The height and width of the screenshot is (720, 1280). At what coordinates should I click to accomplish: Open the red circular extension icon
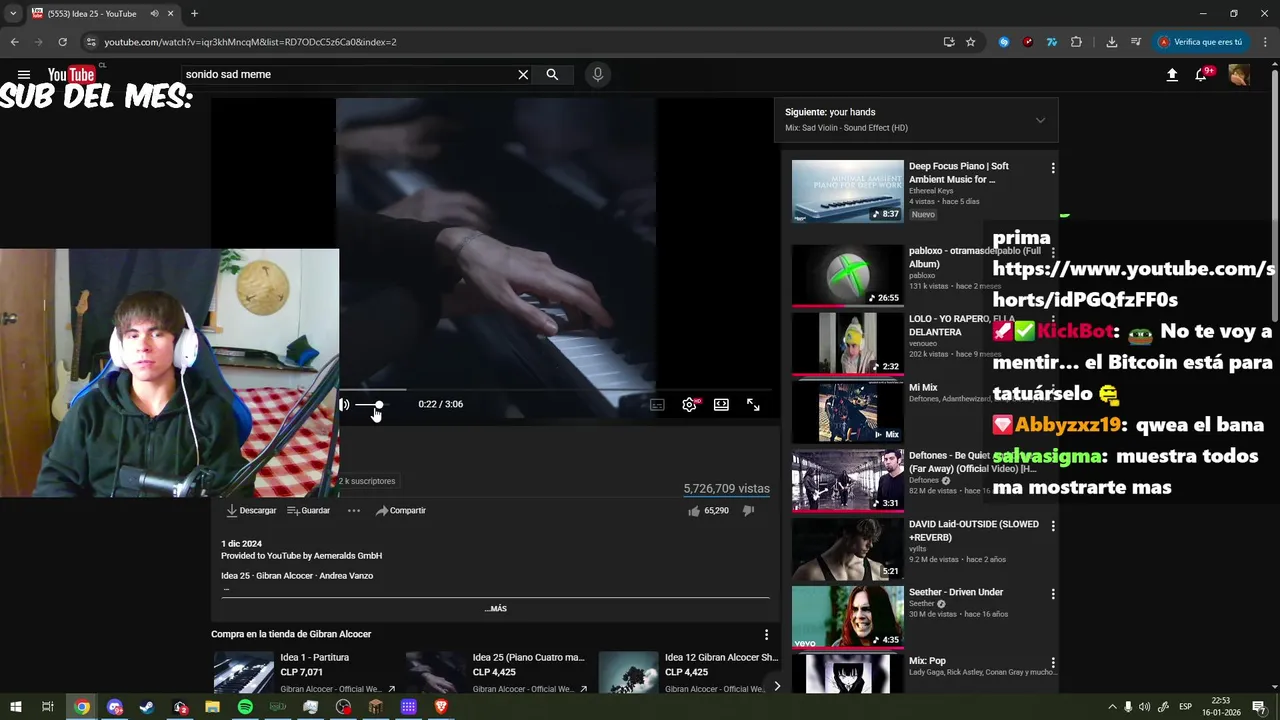coord(1028,42)
